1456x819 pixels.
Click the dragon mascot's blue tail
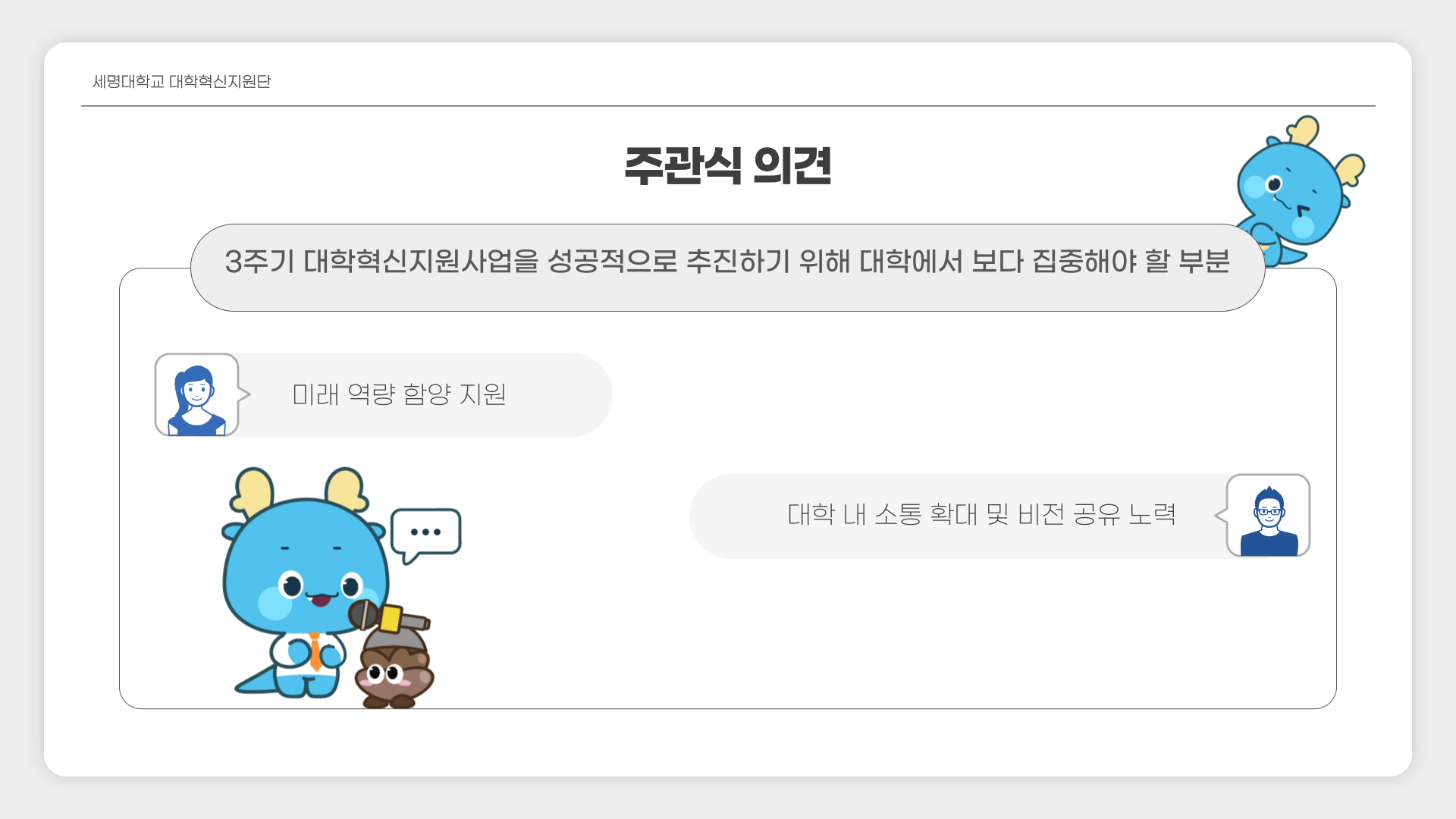(x=255, y=682)
